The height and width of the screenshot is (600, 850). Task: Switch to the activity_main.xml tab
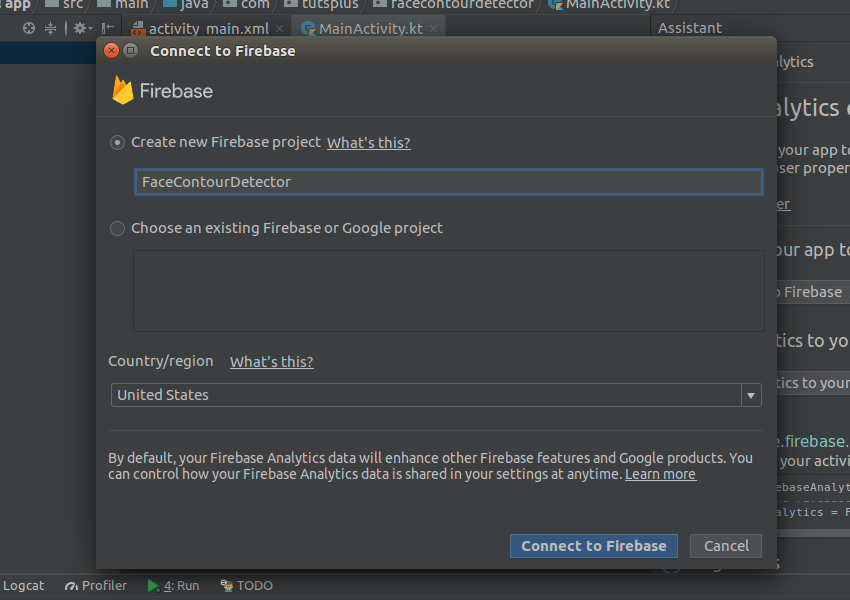(x=205, y=28)
